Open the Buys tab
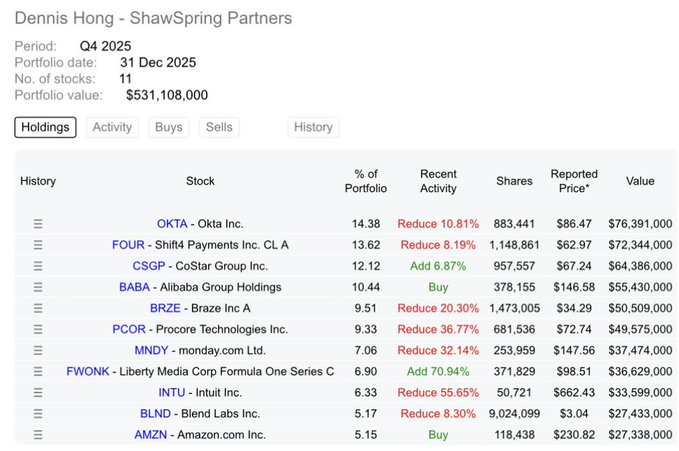 pos(169,127)
